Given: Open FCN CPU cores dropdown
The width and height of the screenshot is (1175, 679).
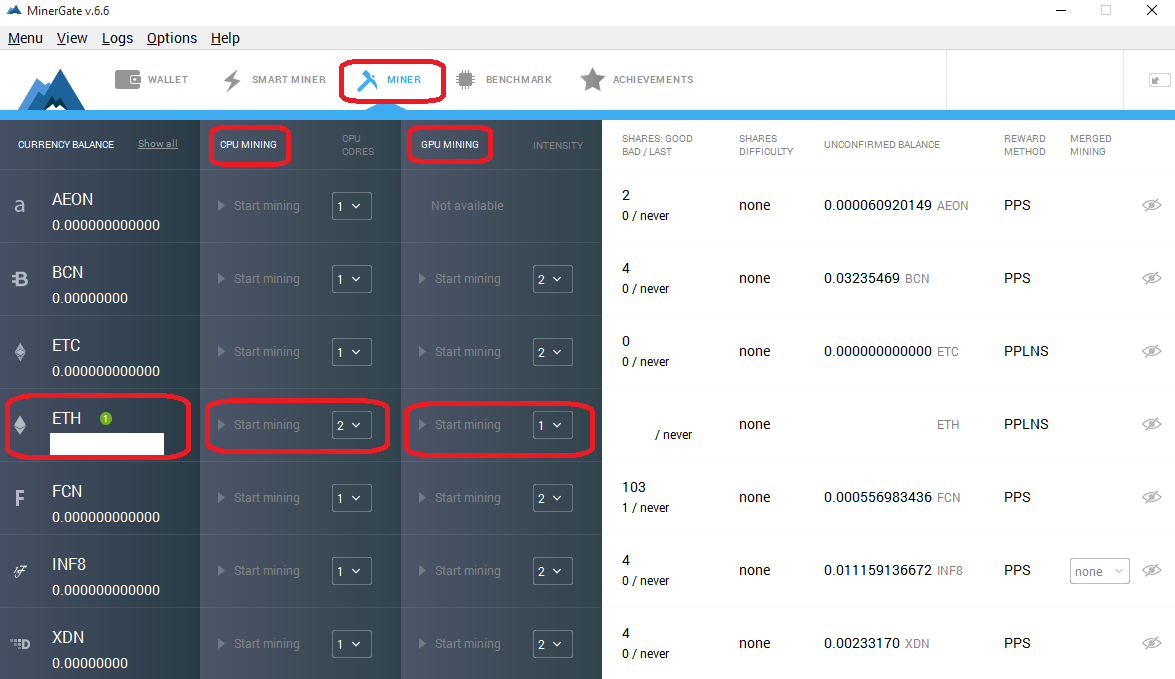Looking at the screenshot, I should (351, 498).
